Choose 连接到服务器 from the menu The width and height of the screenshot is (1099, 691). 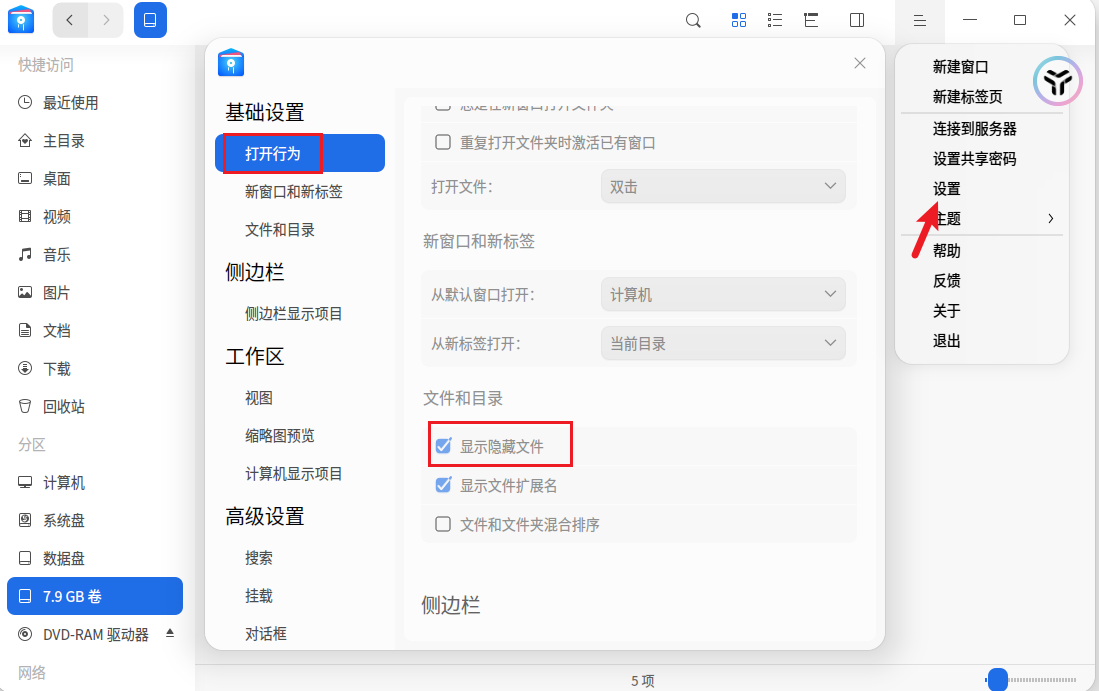point(974,129)
